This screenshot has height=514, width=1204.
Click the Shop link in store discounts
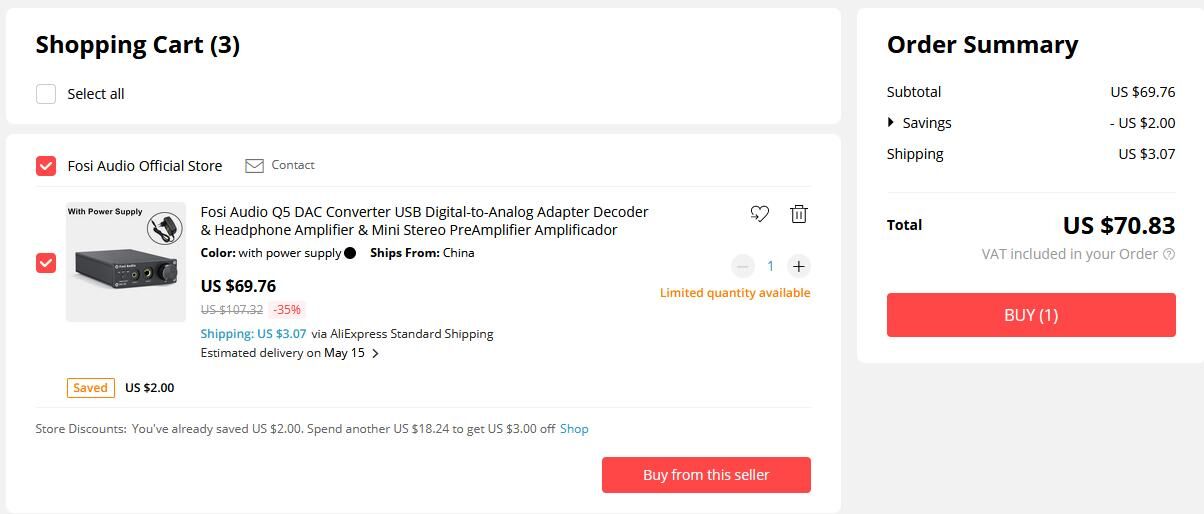coord(574,429)
